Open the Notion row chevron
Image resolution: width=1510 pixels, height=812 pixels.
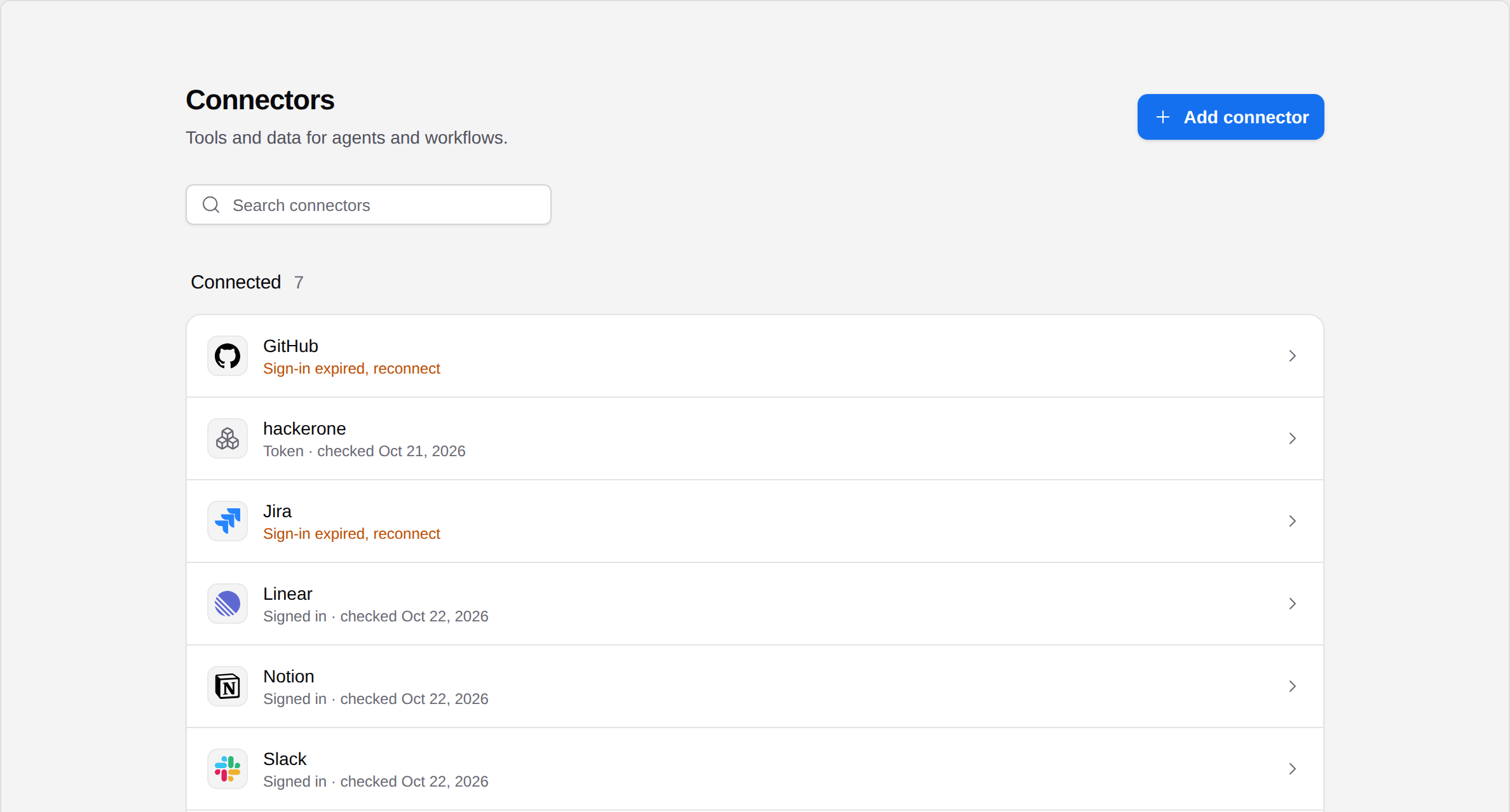pyautogui.click(x=1292, y=686)
